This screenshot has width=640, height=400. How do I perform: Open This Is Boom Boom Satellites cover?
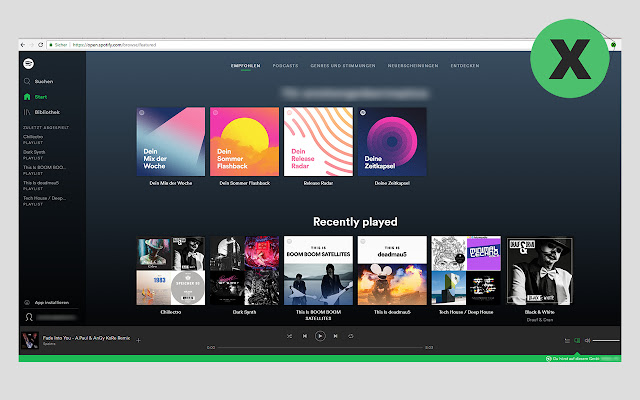318,271
